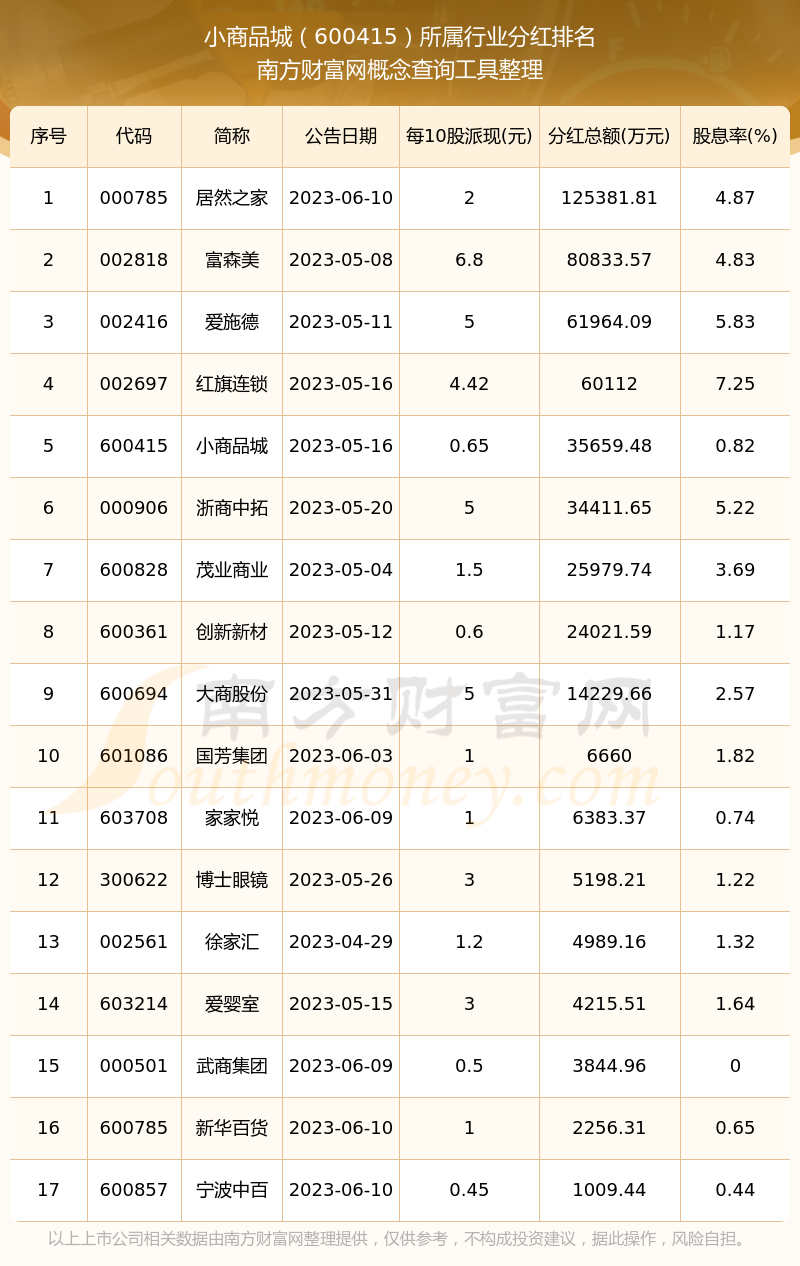
Task: Click date 2023-05-08
Action: [341, 260]
